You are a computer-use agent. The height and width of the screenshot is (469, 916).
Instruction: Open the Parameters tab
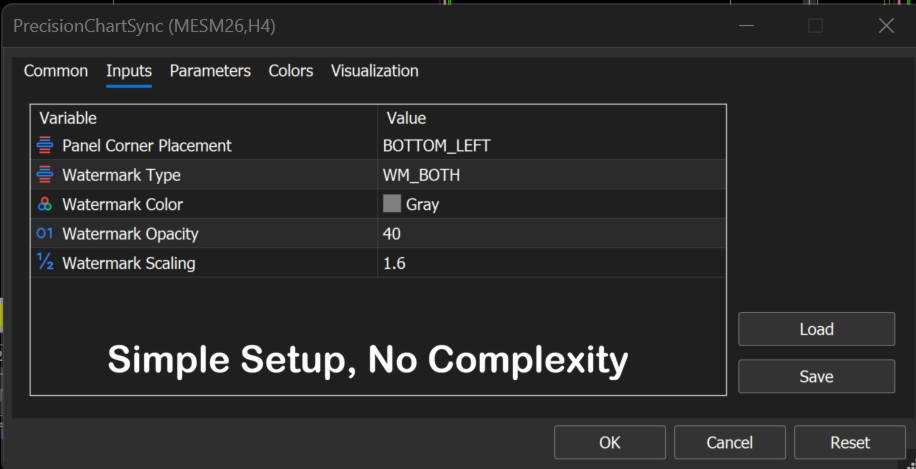(x=210, y=71)
